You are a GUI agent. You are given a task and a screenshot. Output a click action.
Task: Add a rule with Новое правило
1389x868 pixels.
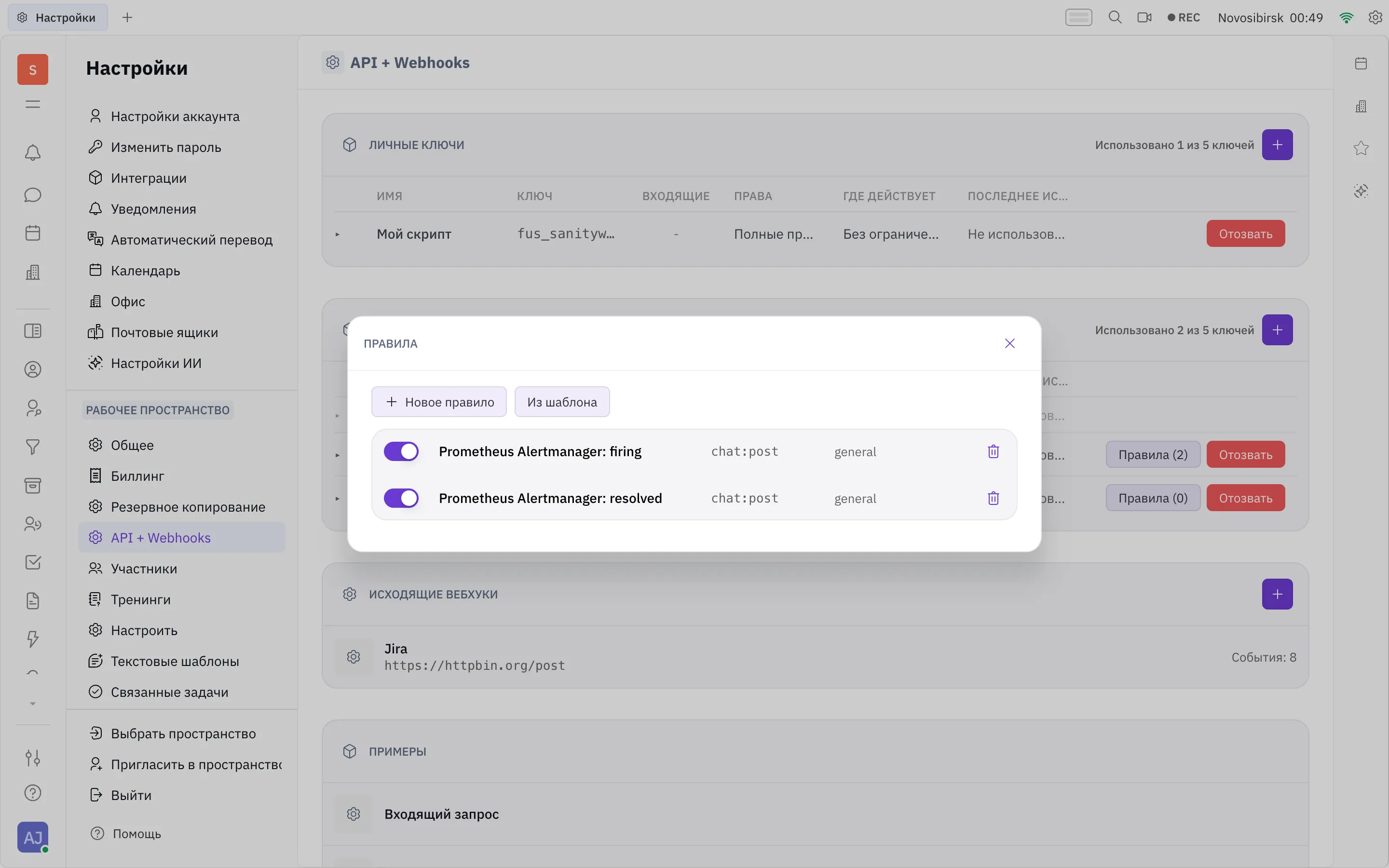[x=439, y=402]
